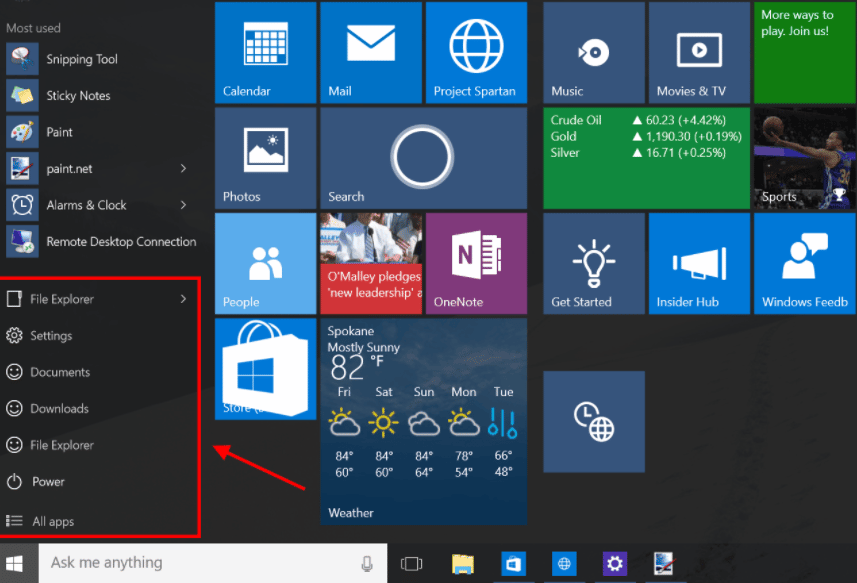Open File Explorer from the taskbar
Image resolution: width=857 pixels, height=583 pixels.
(x=462, y=563)
